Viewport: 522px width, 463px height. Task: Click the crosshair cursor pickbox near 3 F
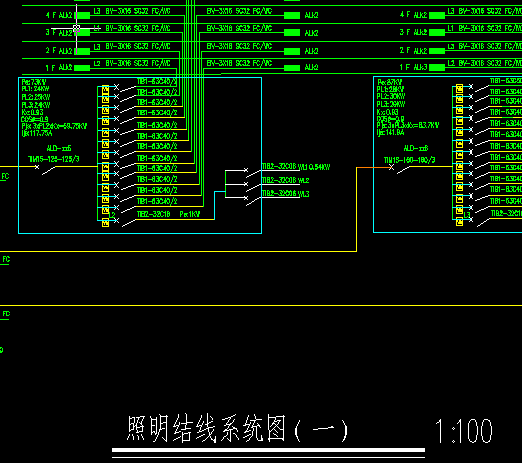pos(76,29)
